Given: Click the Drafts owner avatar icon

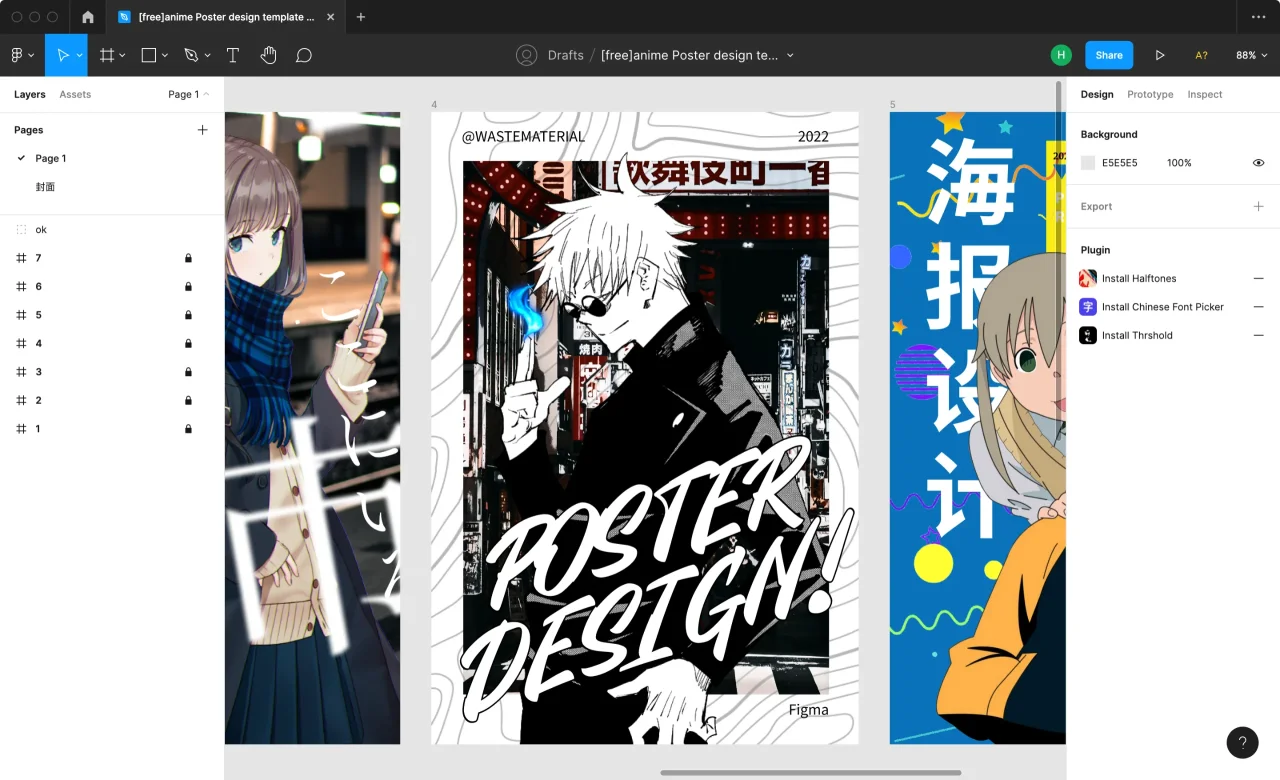Looking at the screenshot, I should (x=527, y=55).
